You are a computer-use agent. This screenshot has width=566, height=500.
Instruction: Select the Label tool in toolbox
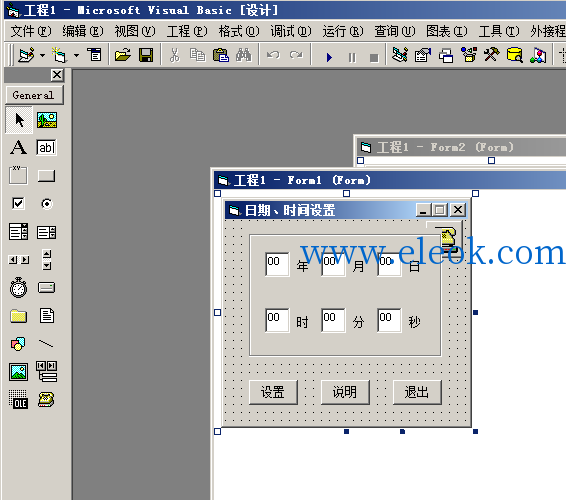18,148
